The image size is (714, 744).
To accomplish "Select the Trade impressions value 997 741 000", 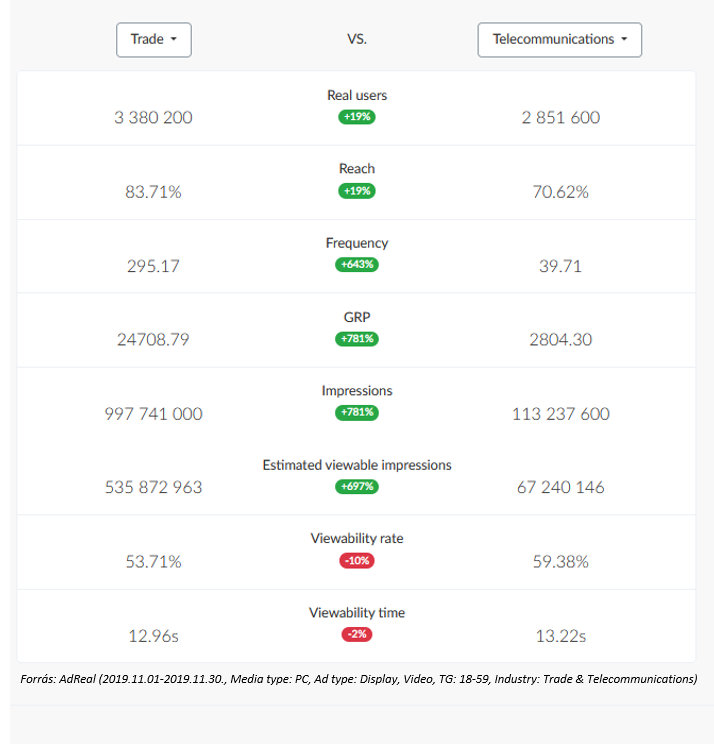I will coord(153,414).
